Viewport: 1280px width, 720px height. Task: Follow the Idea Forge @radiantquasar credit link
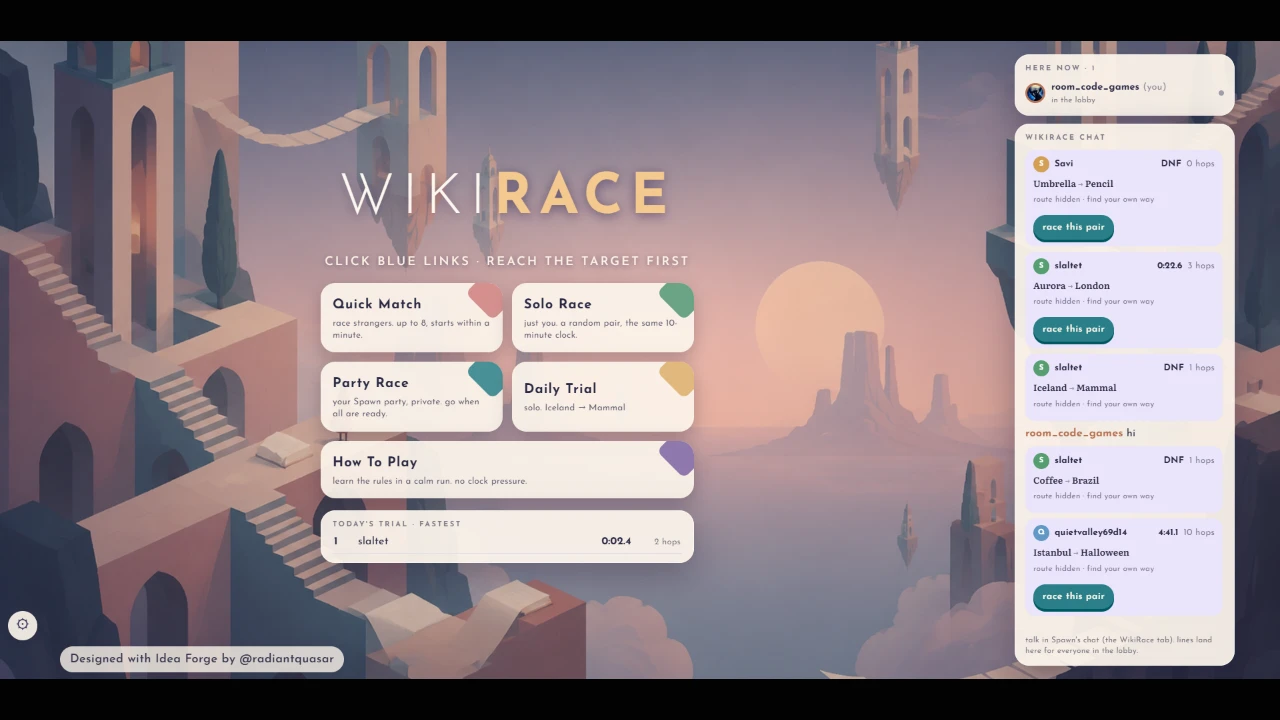[x=202, y=659]
